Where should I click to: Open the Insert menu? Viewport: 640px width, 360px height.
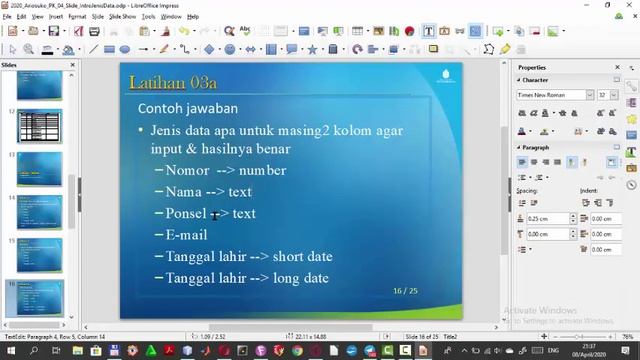tap(56, 17)
